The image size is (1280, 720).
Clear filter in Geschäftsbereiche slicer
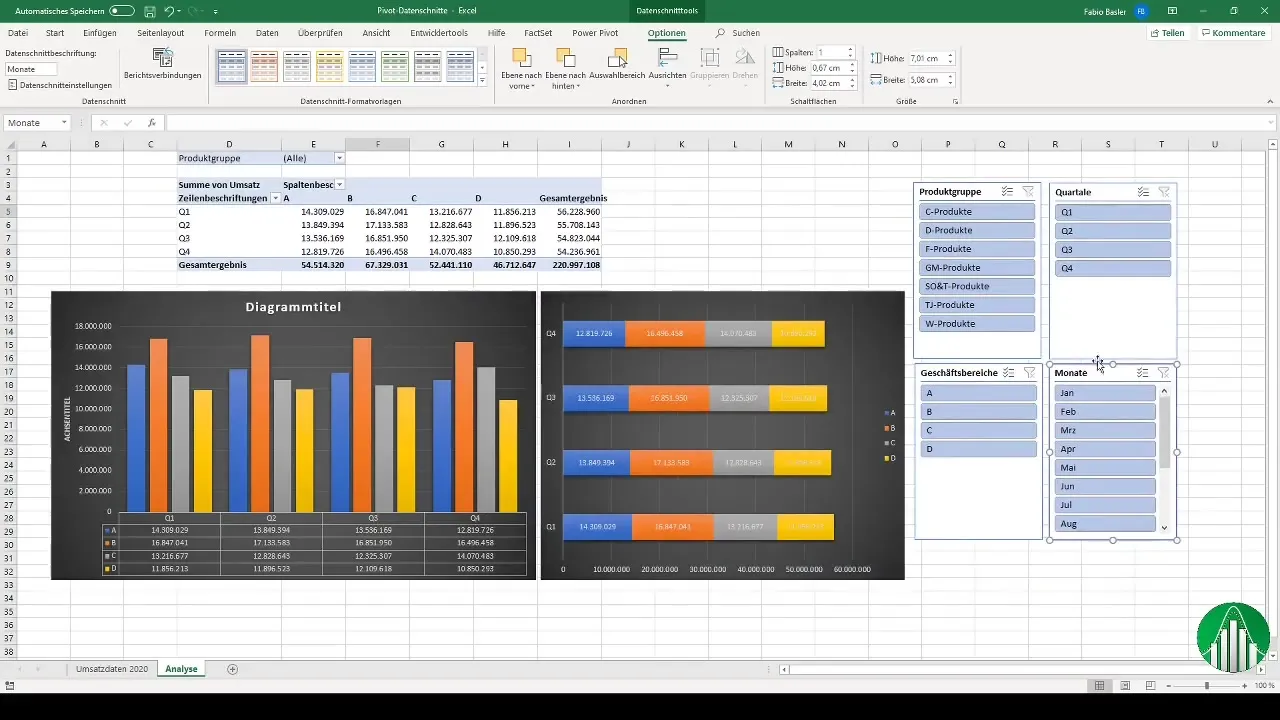point(1029,372)
